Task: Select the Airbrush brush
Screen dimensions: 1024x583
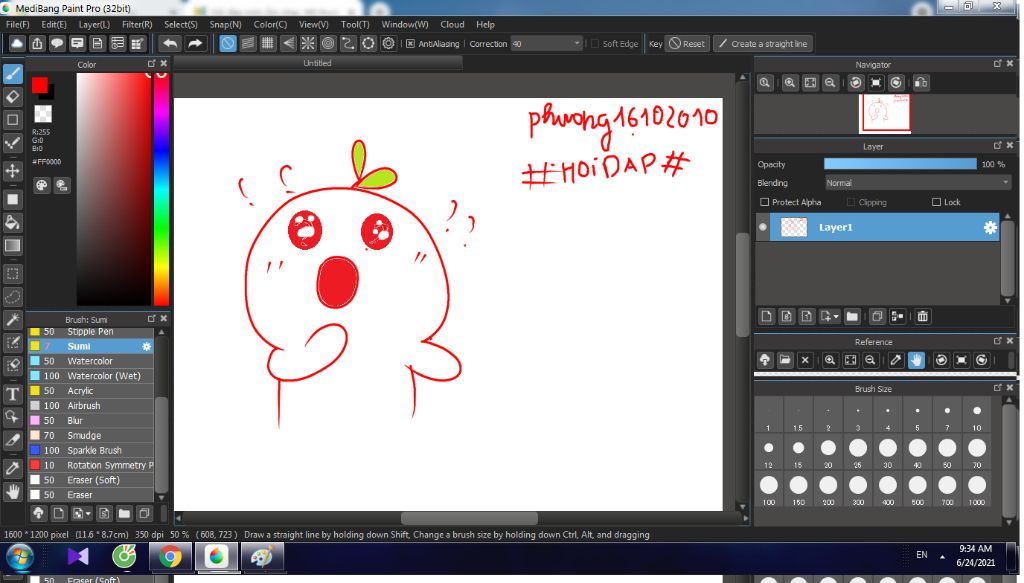Action: pyautogui.click(x=91, y=406)
